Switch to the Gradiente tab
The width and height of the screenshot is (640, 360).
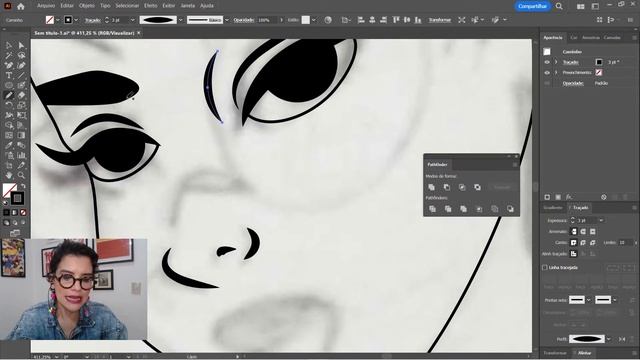click(553, 208)
